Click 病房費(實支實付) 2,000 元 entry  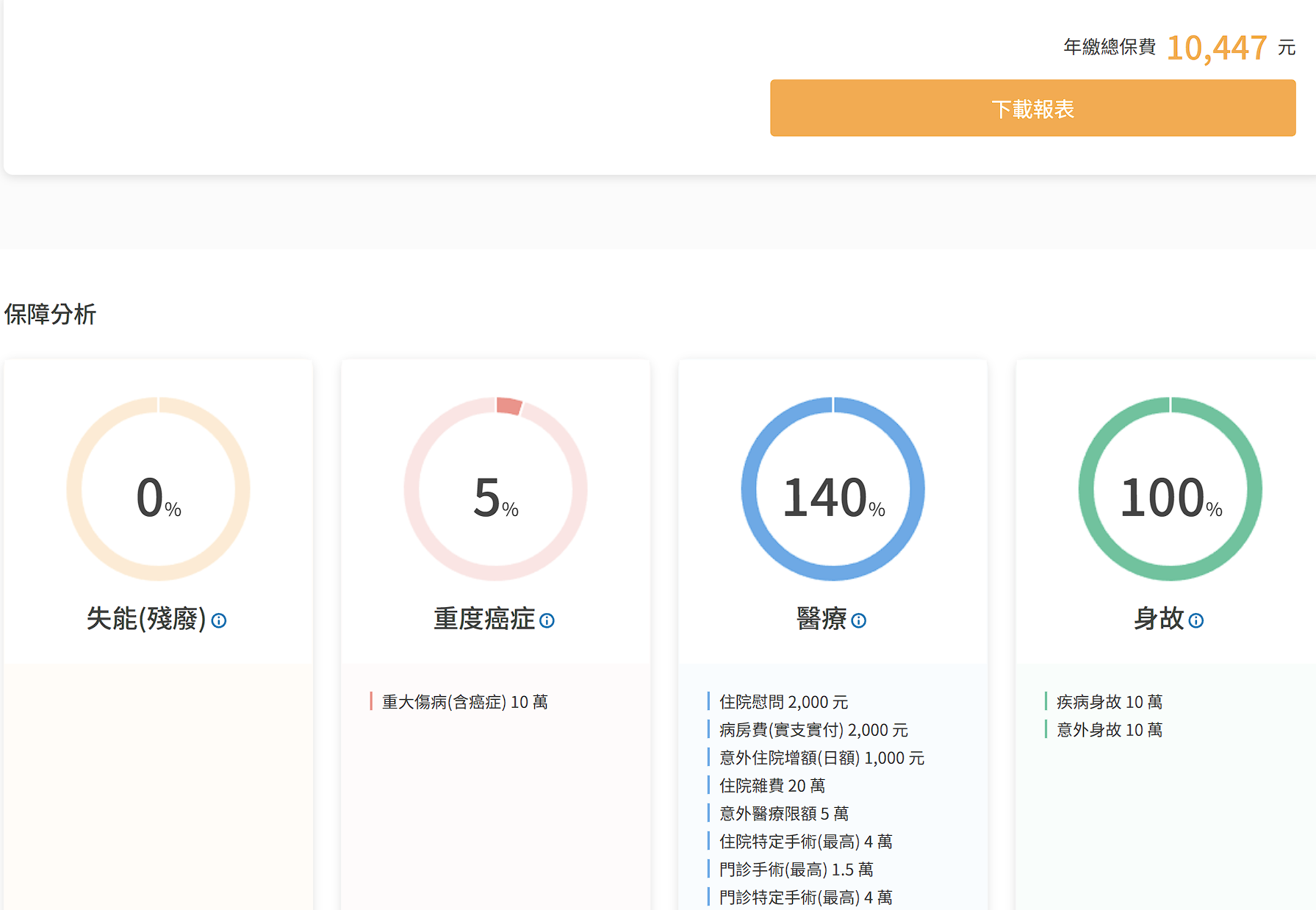tap(813, 730)
